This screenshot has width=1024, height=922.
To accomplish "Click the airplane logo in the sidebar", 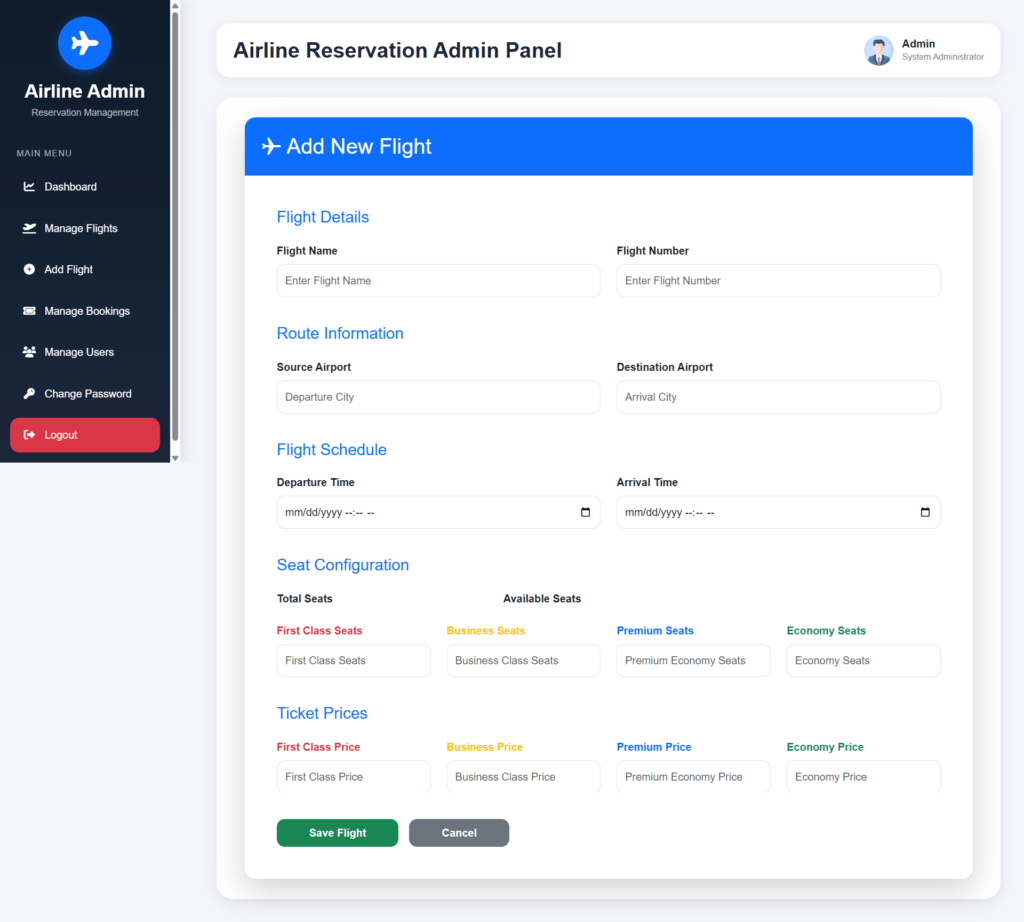I will pos(85,43).
